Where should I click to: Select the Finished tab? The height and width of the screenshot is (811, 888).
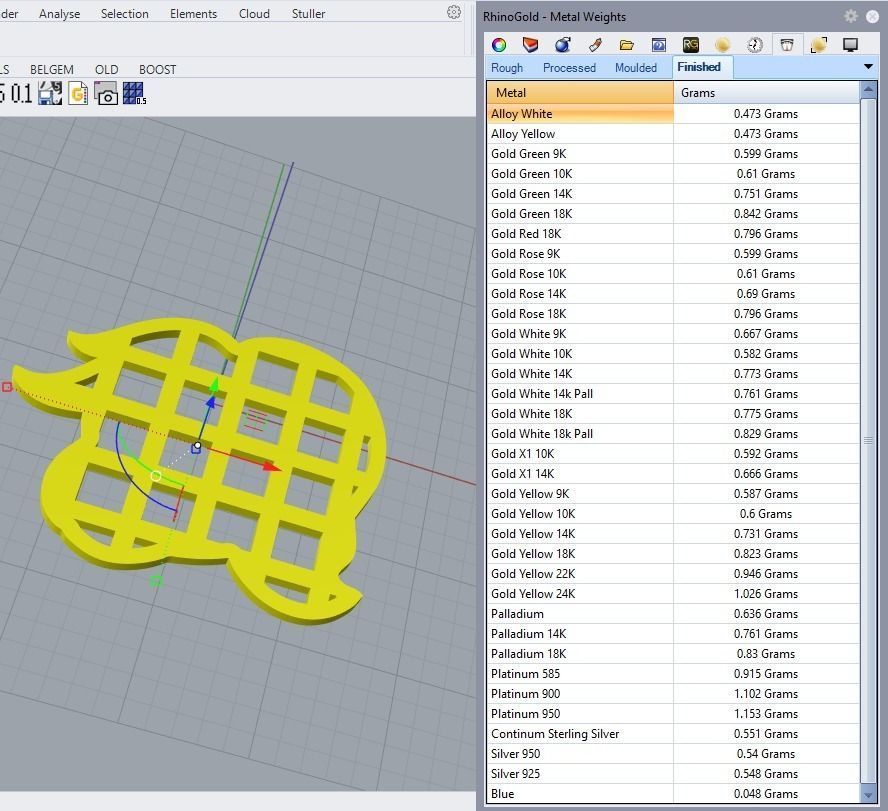pos(702,67)
